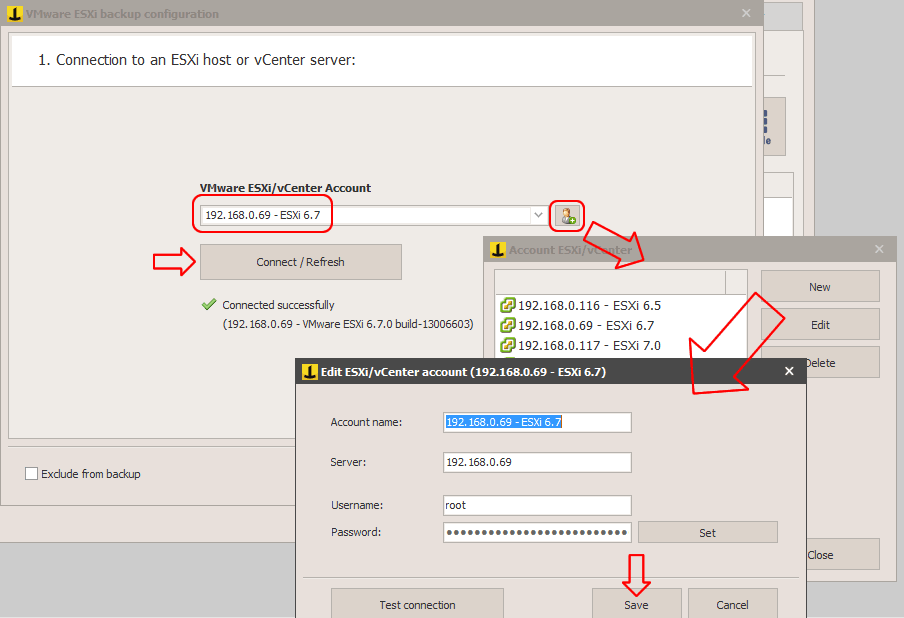
Task: Click into the Server field
Action: [537, 462]
